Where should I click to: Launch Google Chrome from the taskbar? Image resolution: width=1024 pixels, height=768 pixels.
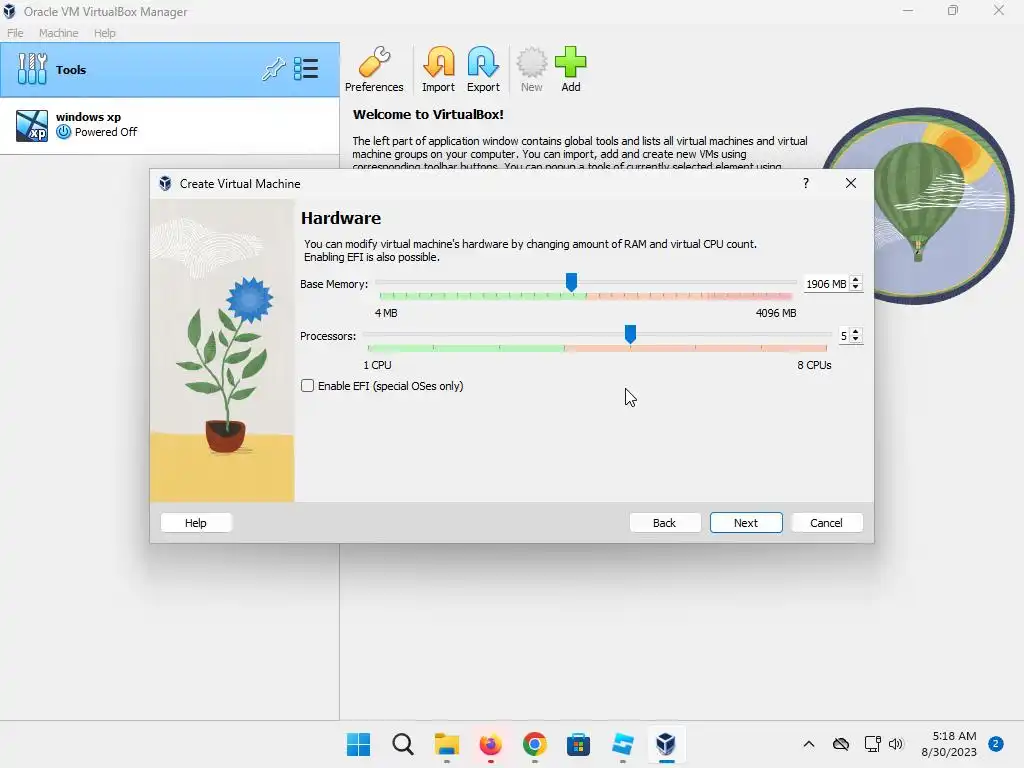[x=535, y=744]
